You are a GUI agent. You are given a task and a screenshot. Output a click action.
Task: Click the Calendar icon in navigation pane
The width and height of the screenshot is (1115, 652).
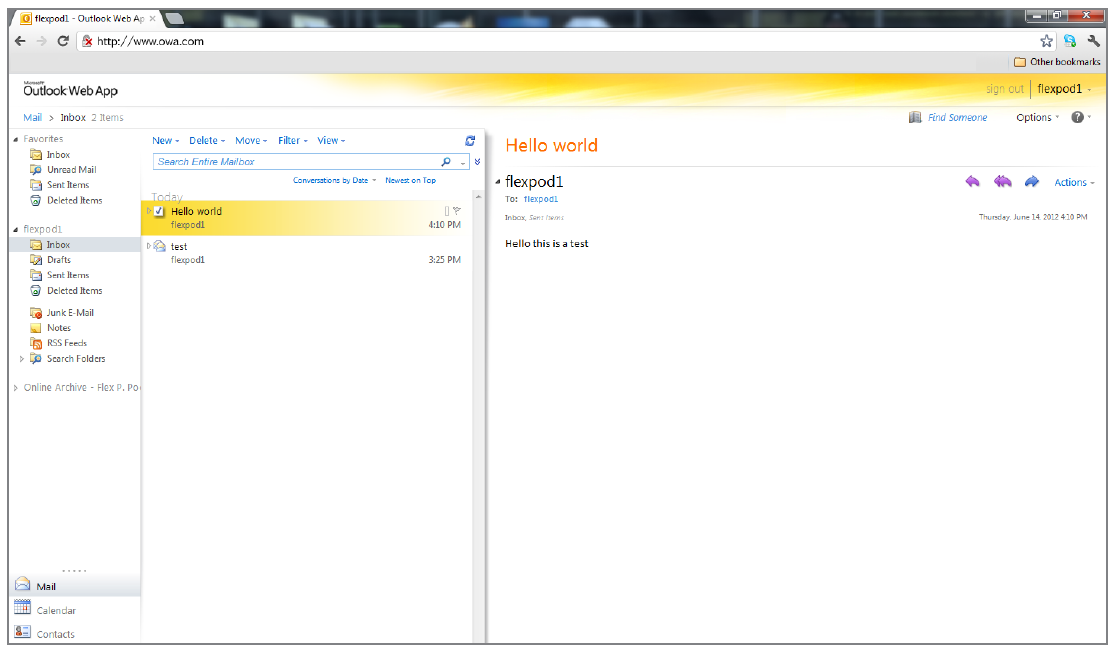tap(23, 606)
